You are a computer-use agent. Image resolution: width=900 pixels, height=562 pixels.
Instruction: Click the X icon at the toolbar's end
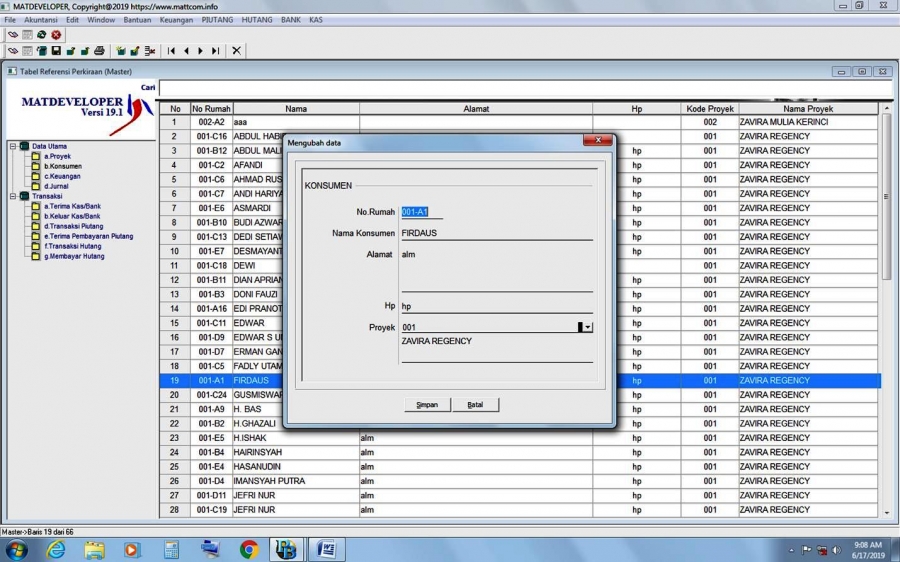(237, 50)
